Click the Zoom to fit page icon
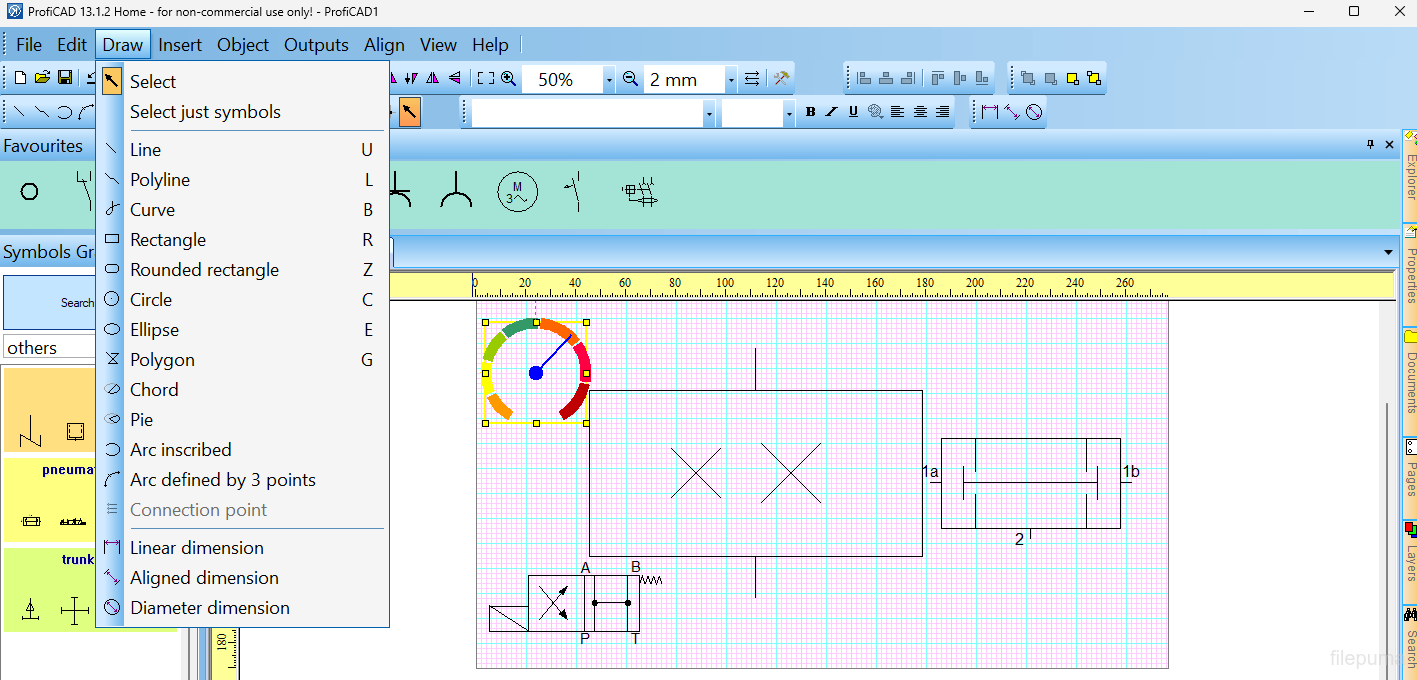The width and height of the screenshot is (1417, 680). 486,79
